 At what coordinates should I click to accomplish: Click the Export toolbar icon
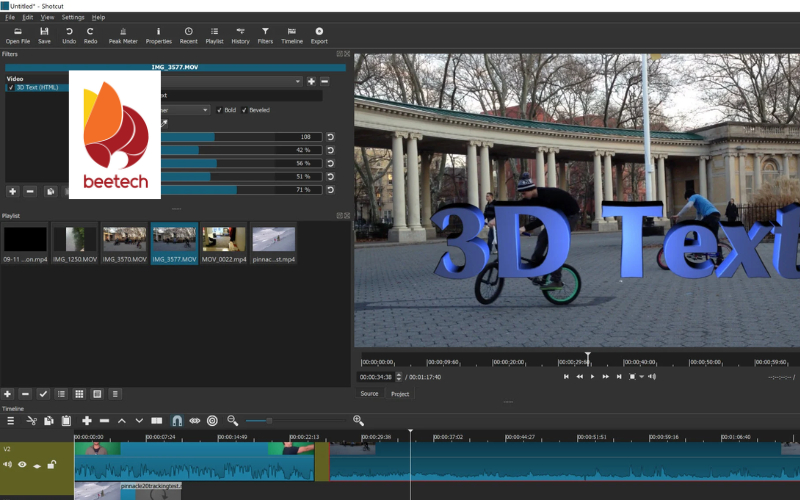[x=319, y=36]
